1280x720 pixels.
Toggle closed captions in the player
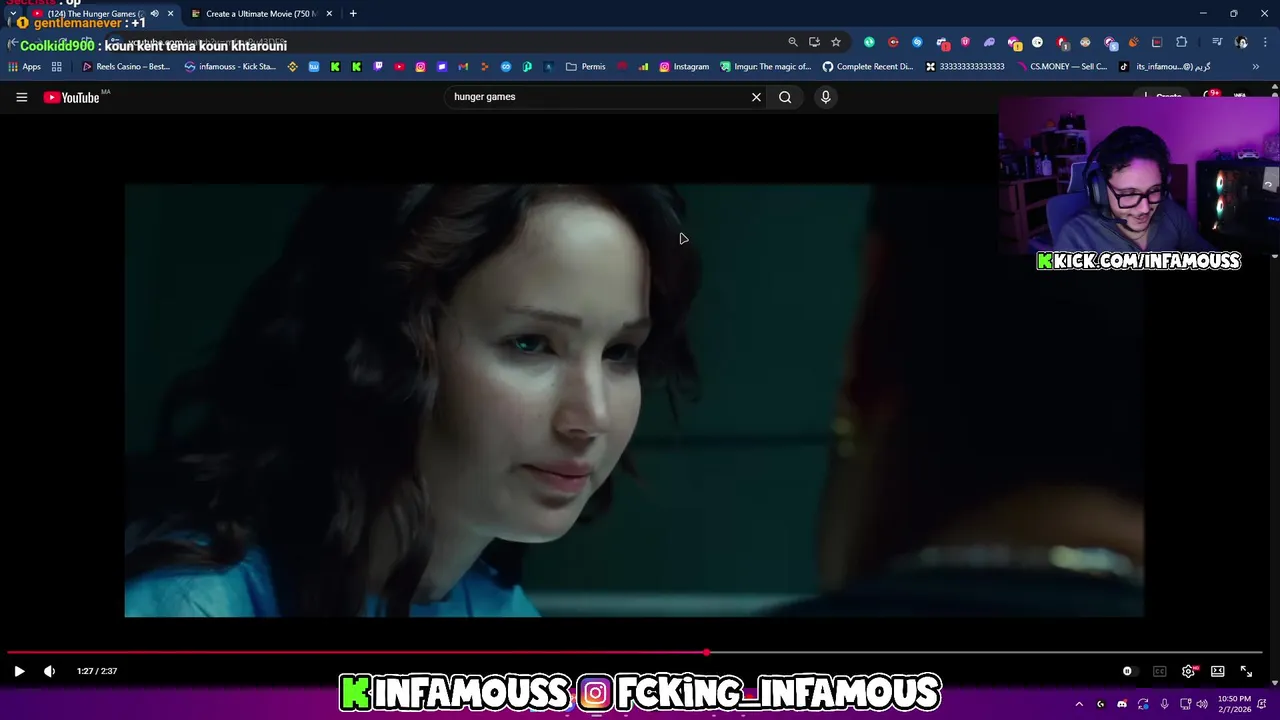pos(1159,671)
